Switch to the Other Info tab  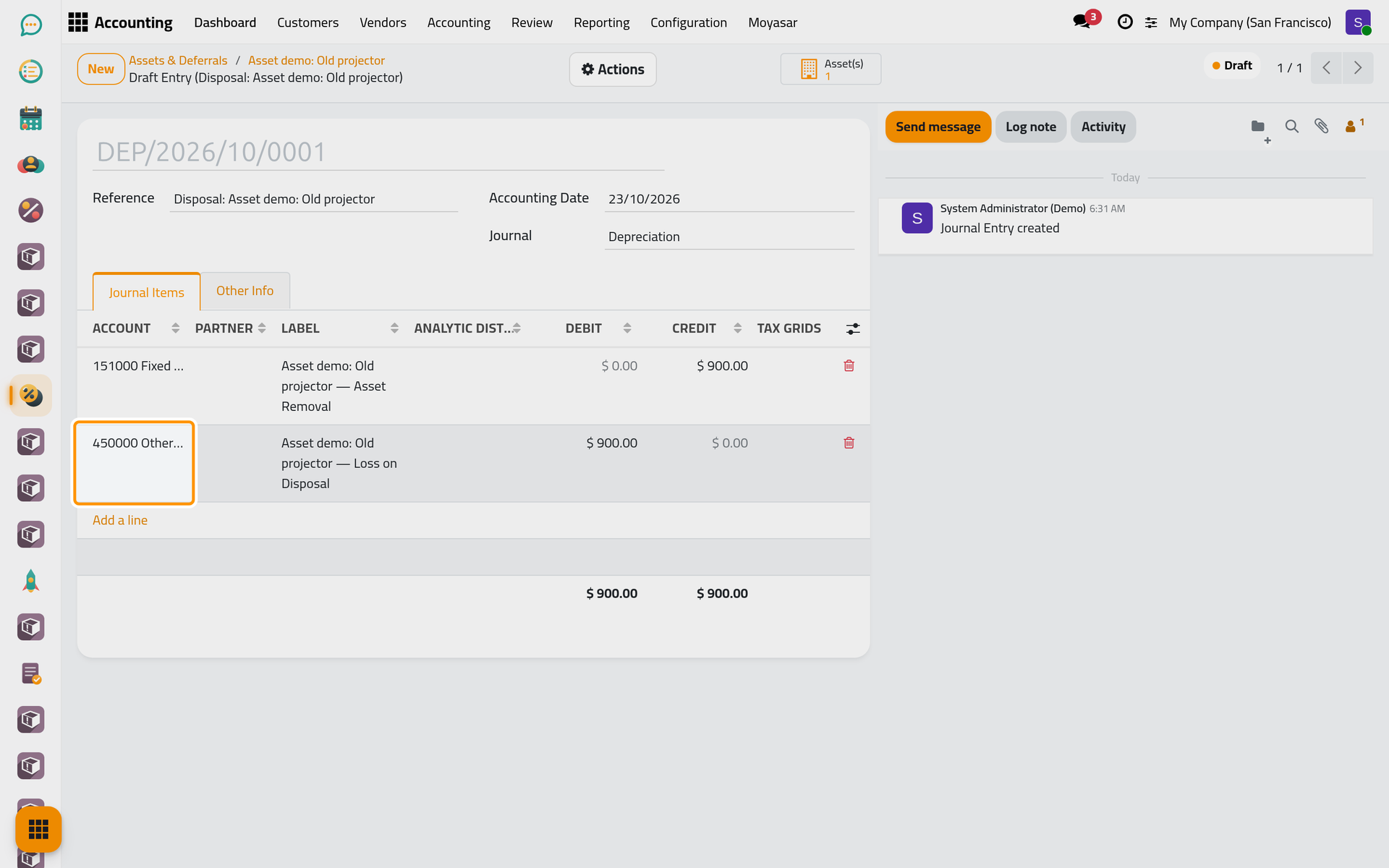click(245, 291)
